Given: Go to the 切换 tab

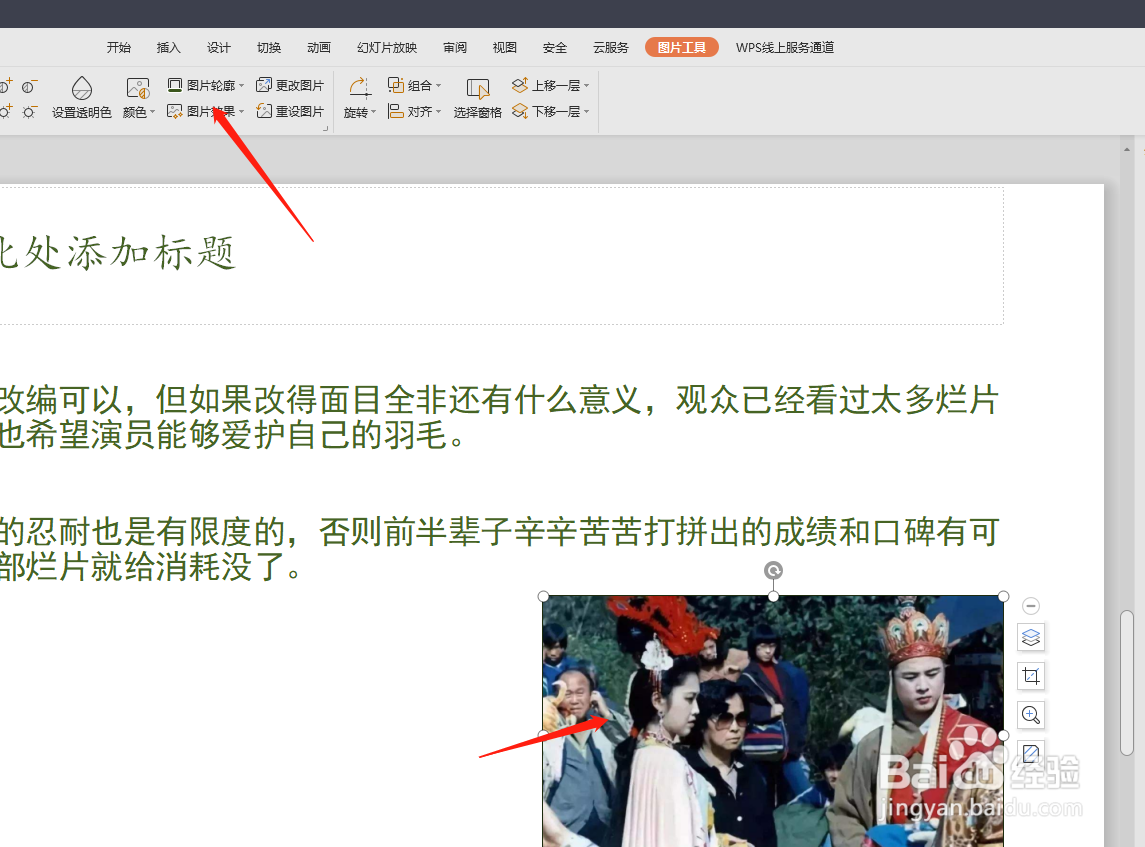Looking at the screenshot, I should (269, 47).
